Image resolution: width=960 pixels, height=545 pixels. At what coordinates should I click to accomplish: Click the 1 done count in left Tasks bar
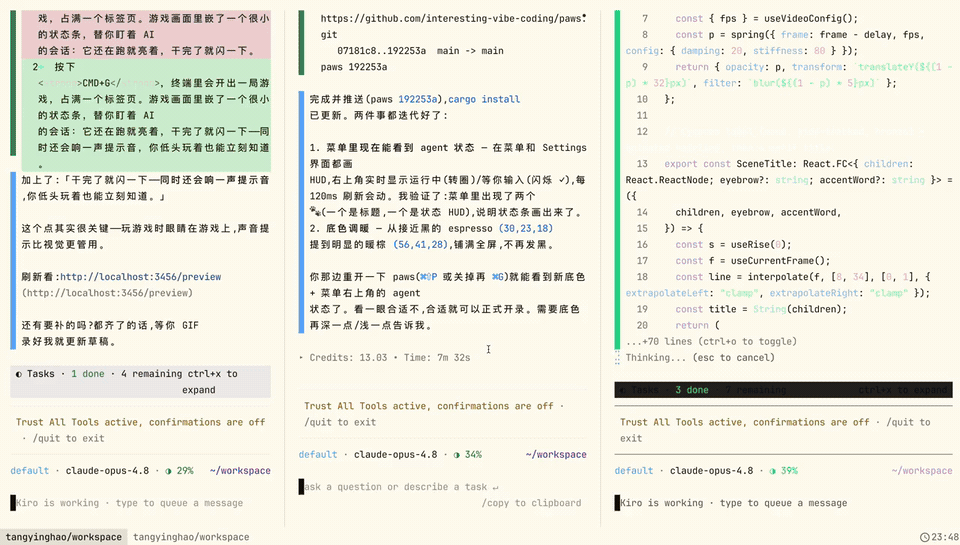tap(88, 374)
